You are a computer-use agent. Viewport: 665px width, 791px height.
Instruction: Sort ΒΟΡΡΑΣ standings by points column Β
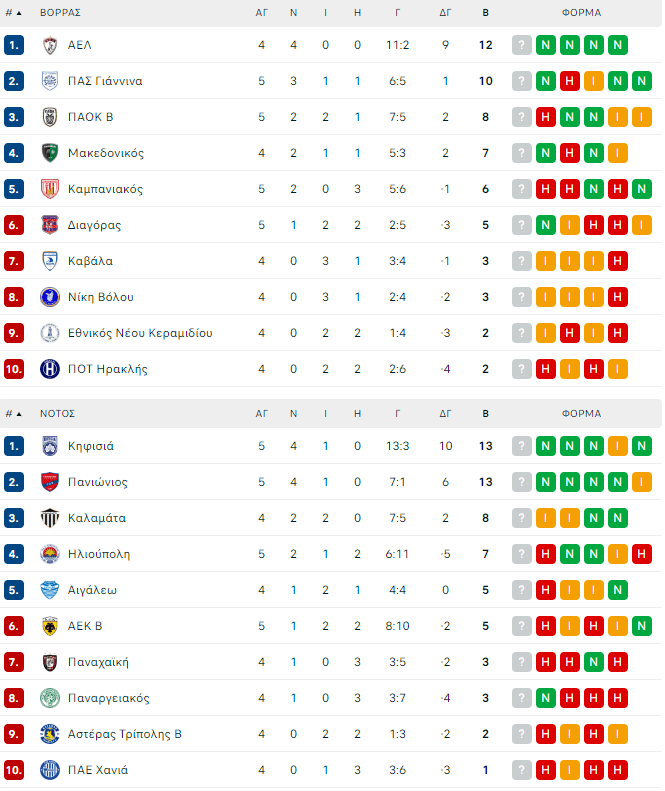486,13
